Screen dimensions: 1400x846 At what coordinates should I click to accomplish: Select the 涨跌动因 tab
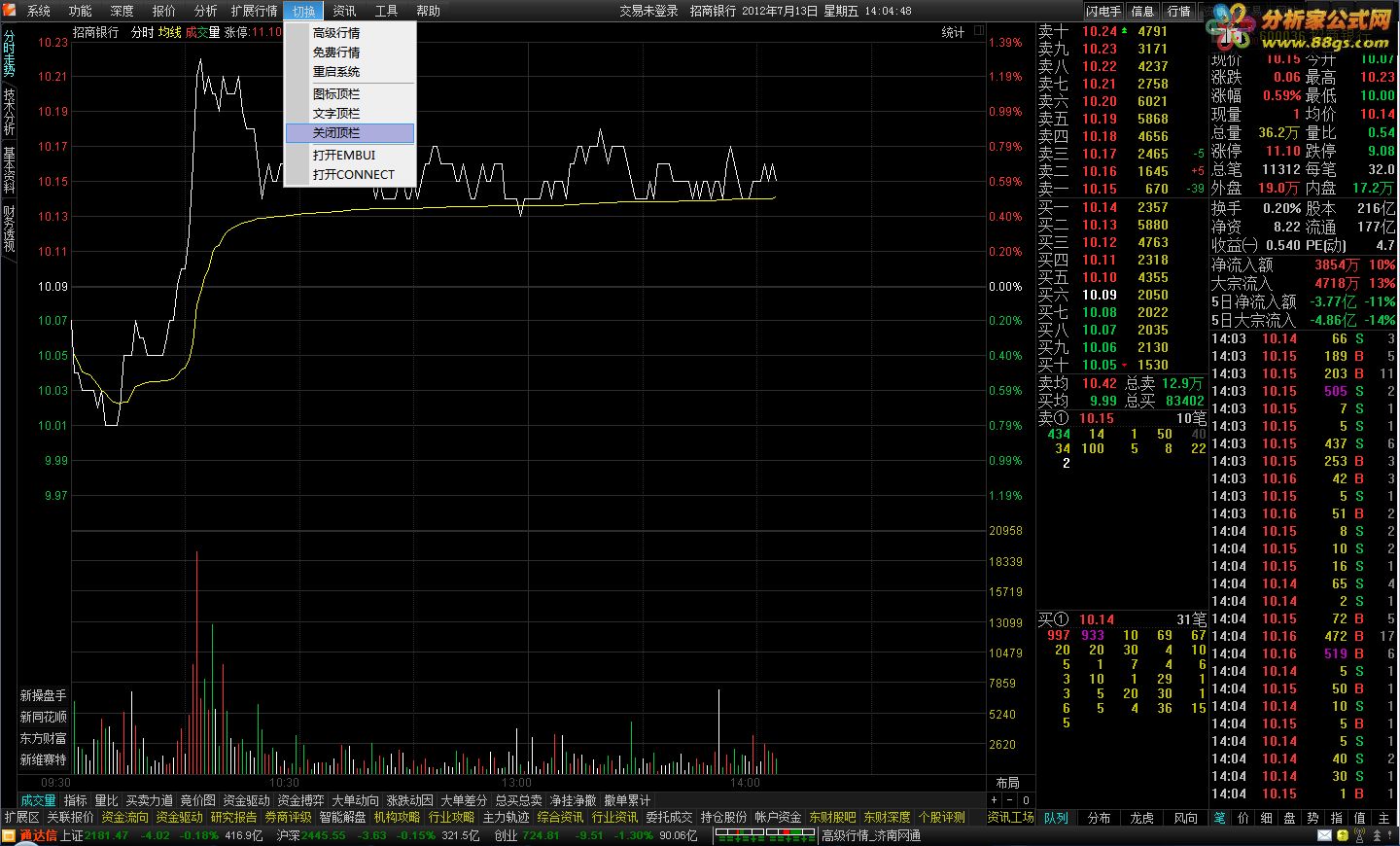[x=409, y=800]
